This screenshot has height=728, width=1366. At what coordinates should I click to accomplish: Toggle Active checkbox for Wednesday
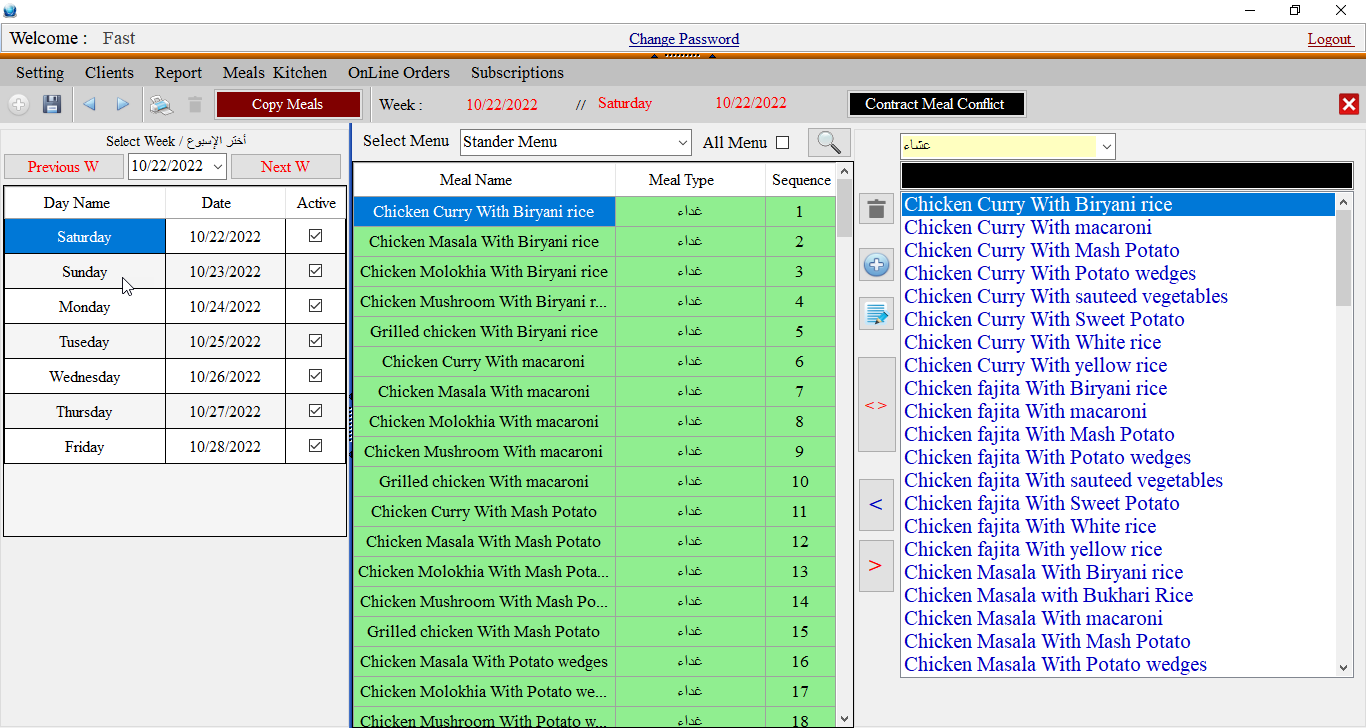pyautogui.click(x=316, y=376)
